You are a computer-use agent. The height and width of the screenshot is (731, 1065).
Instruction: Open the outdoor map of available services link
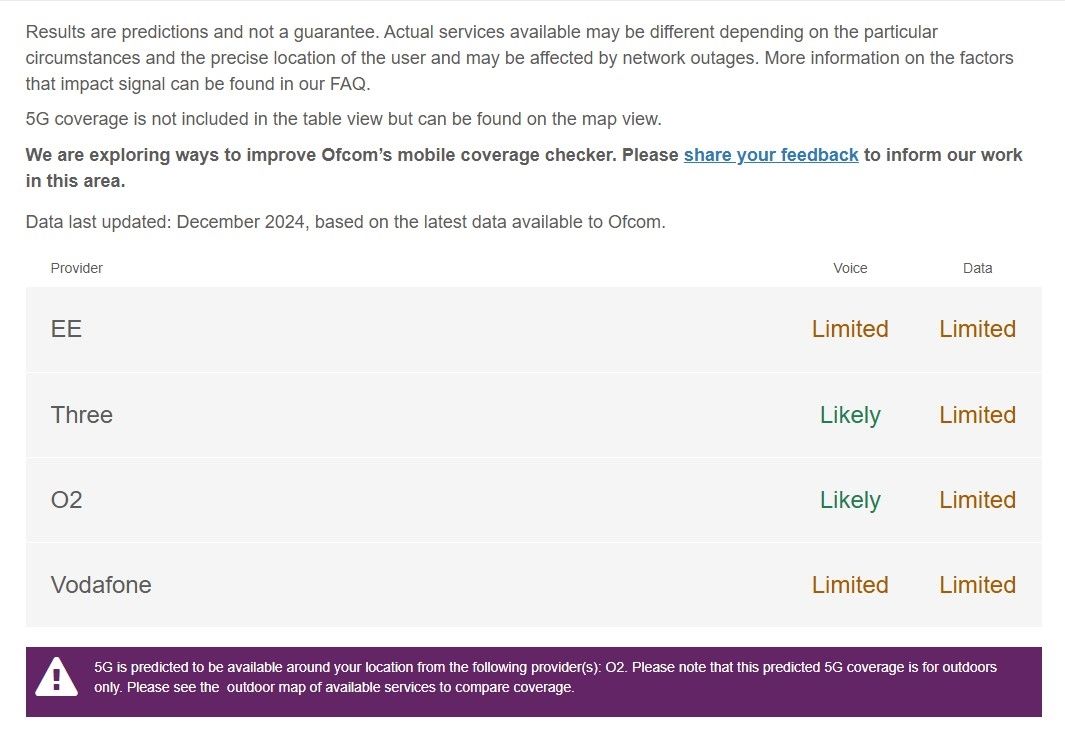tap(399, 687)
